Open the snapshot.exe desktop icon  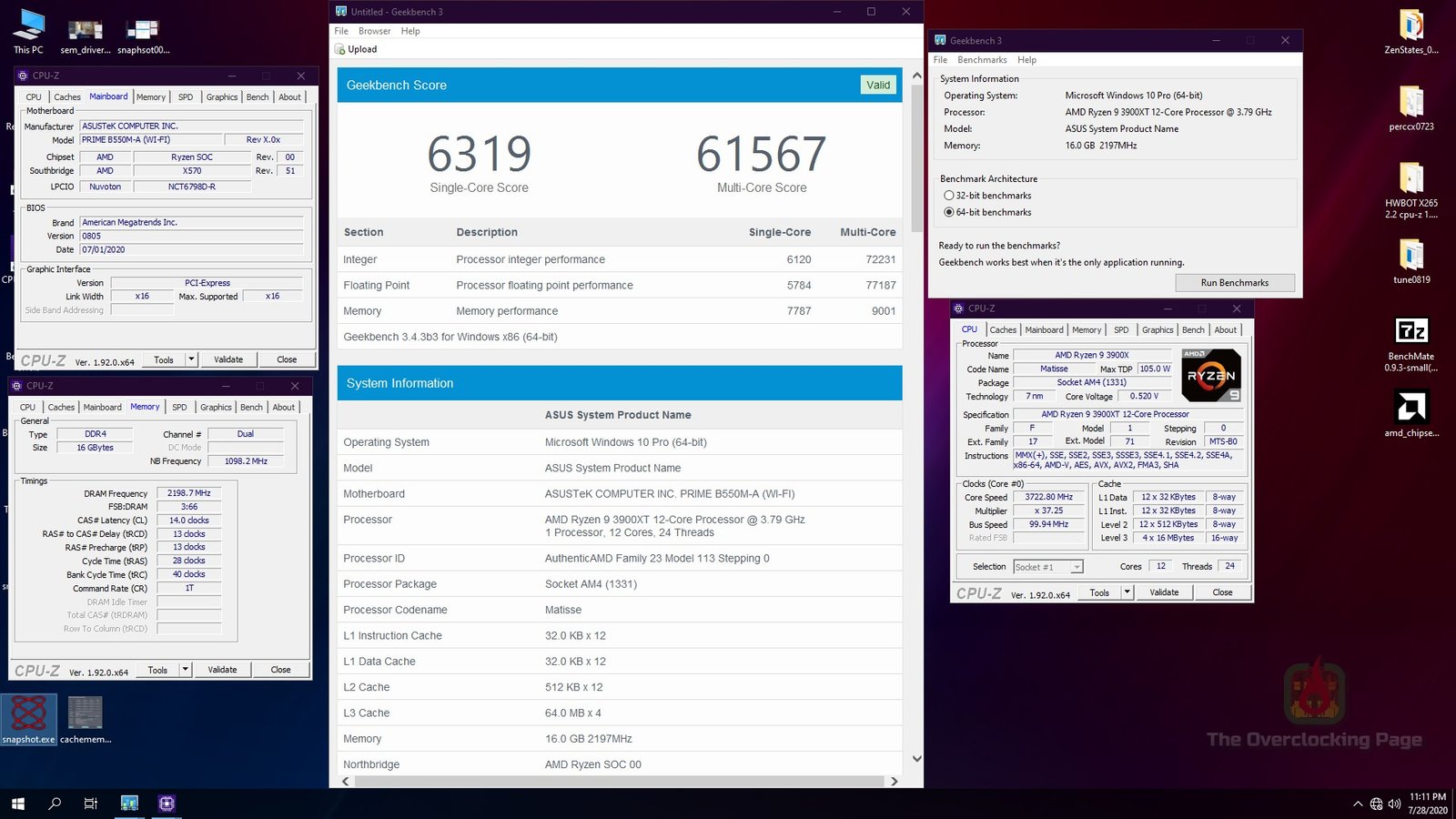[28, 714]
